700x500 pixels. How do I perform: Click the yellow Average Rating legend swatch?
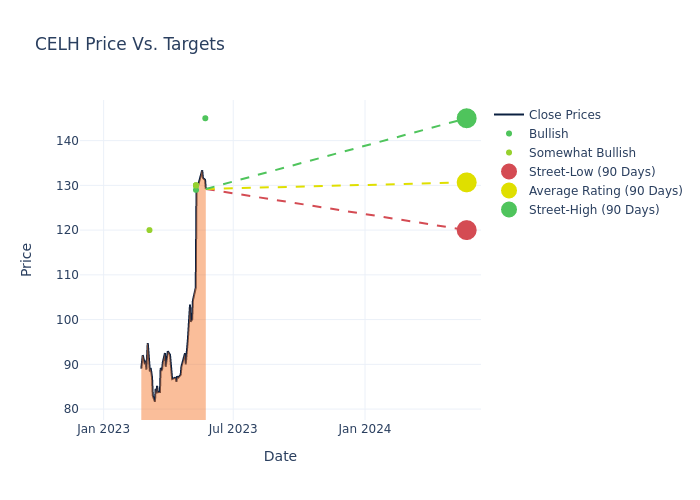(509, 191)
